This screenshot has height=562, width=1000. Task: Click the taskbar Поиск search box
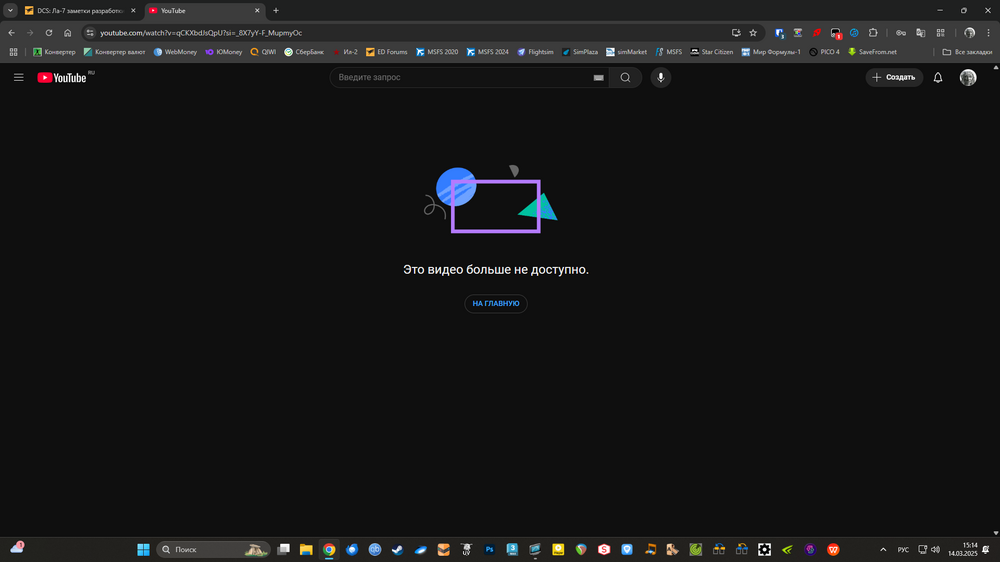coord(213,549)
